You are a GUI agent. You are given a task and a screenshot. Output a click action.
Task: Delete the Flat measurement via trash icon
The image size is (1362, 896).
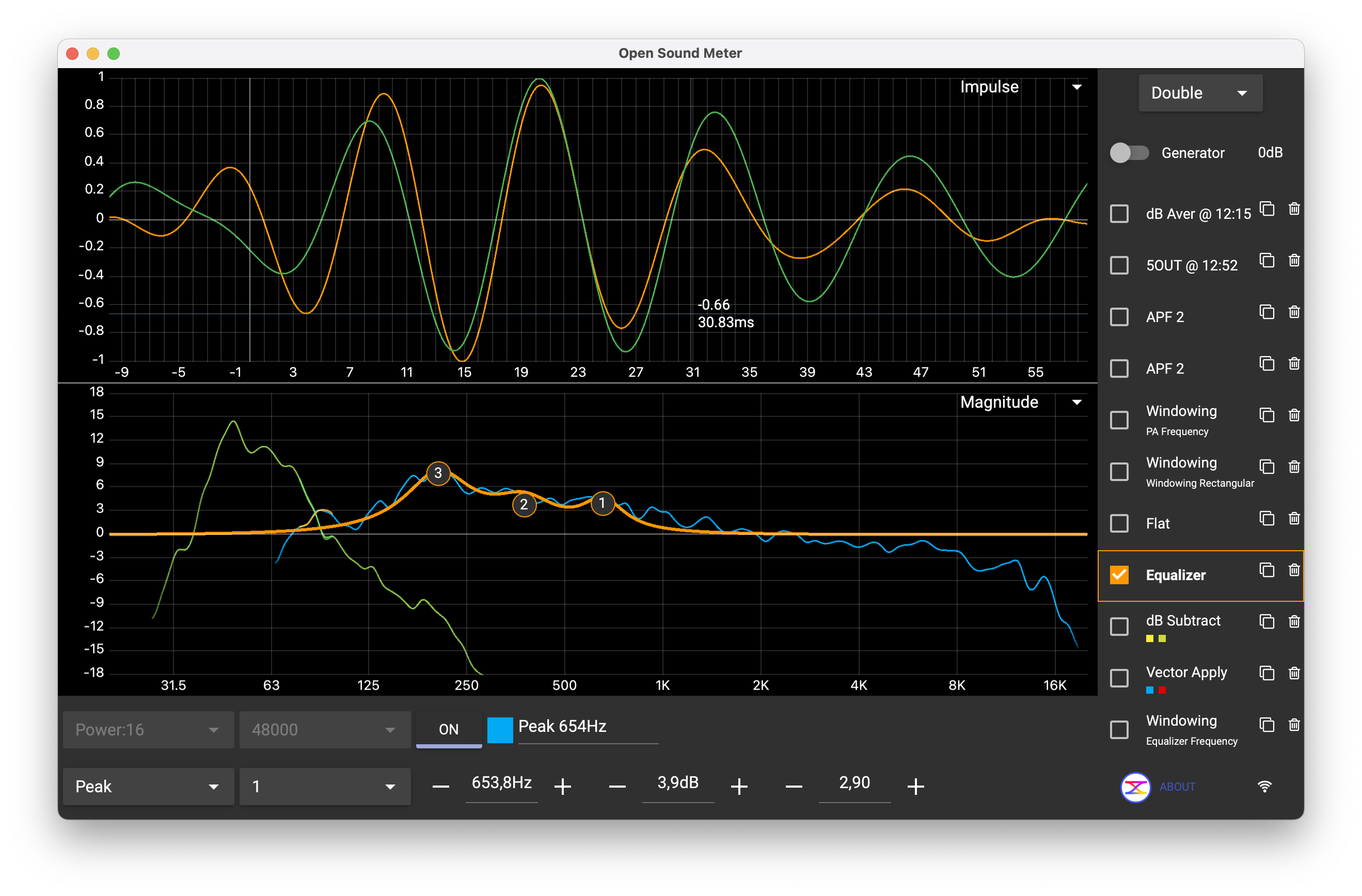(1293, 518)
